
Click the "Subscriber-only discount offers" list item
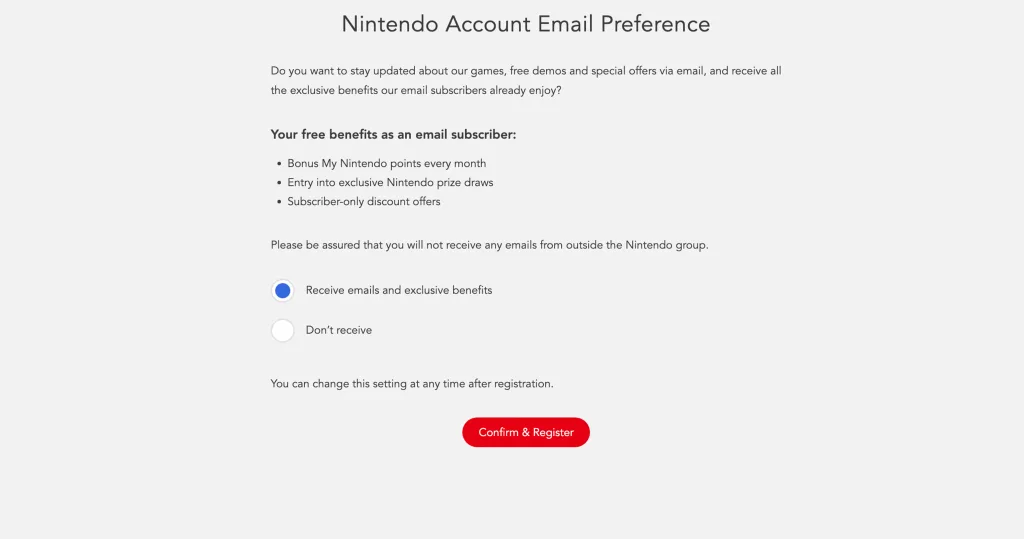coord(364,201)
